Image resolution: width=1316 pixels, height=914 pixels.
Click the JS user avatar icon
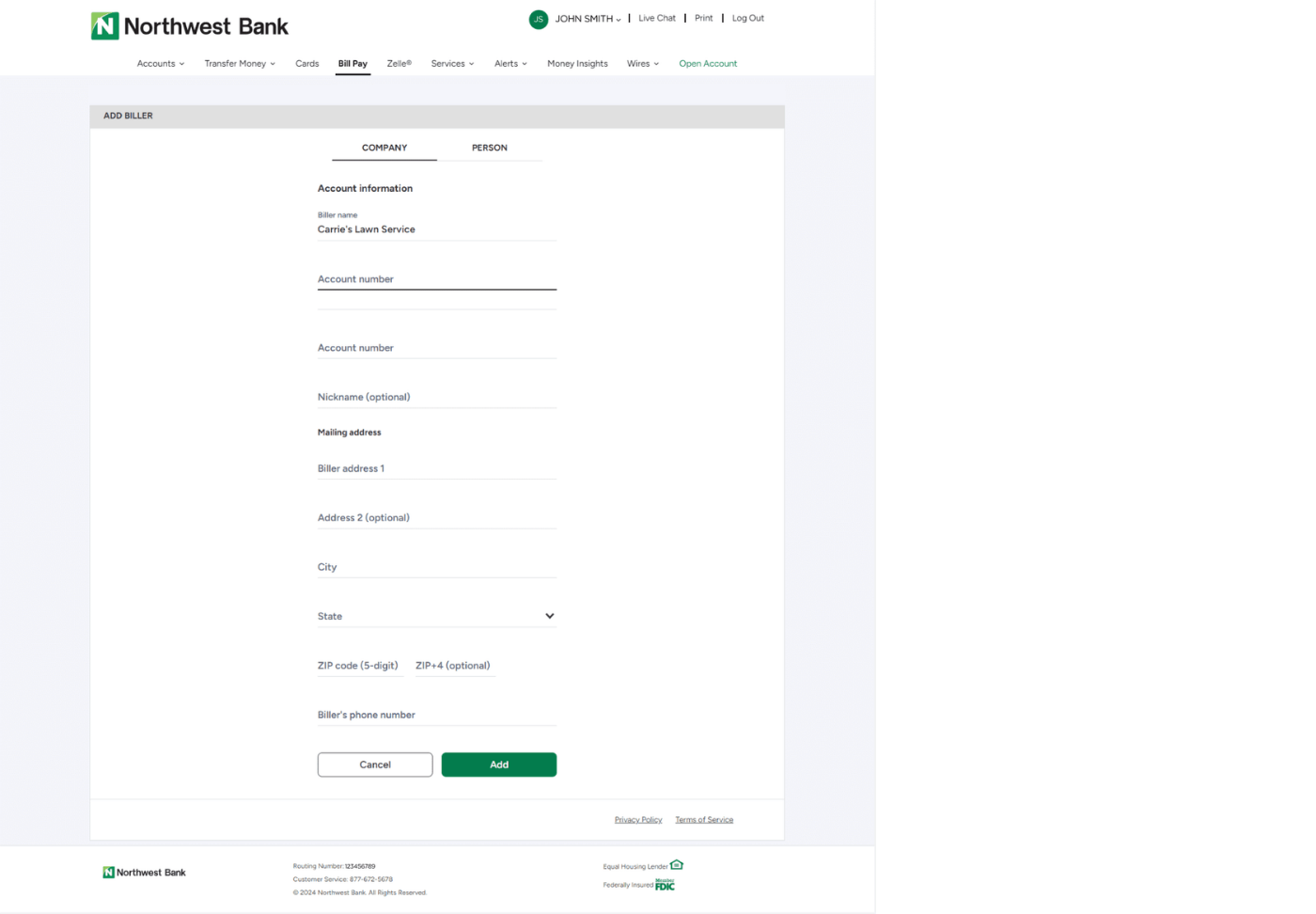click(x=539, y=19)
